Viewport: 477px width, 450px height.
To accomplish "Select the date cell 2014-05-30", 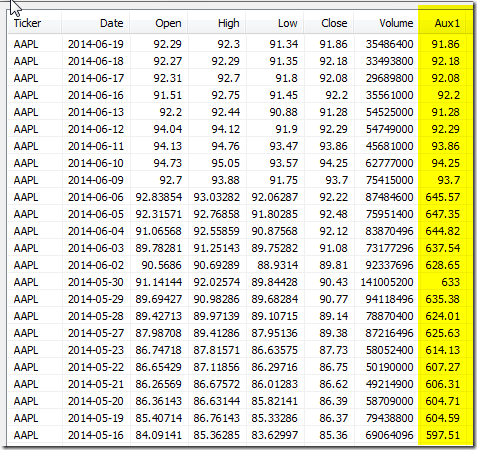I will click(96, 282).
